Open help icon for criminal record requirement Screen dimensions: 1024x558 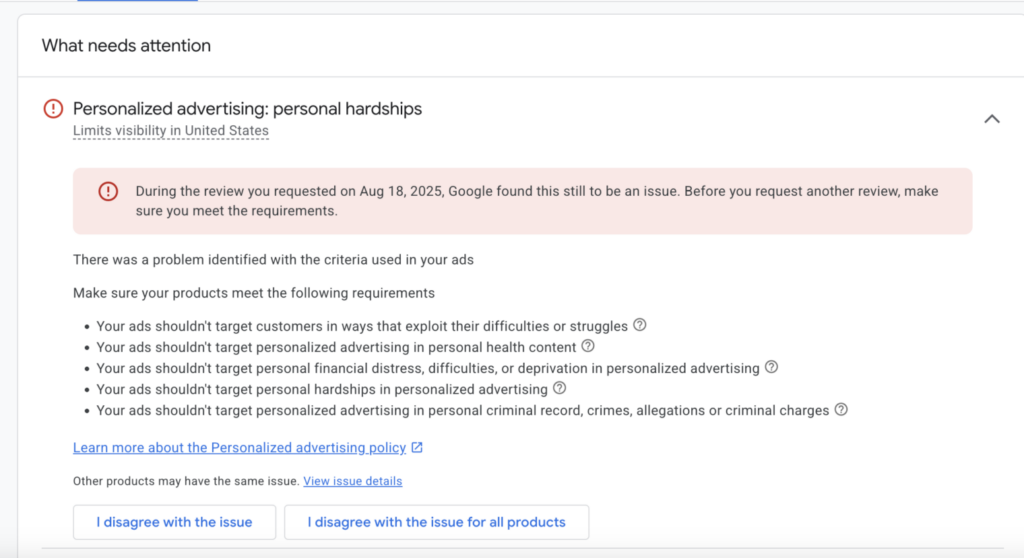841,409
